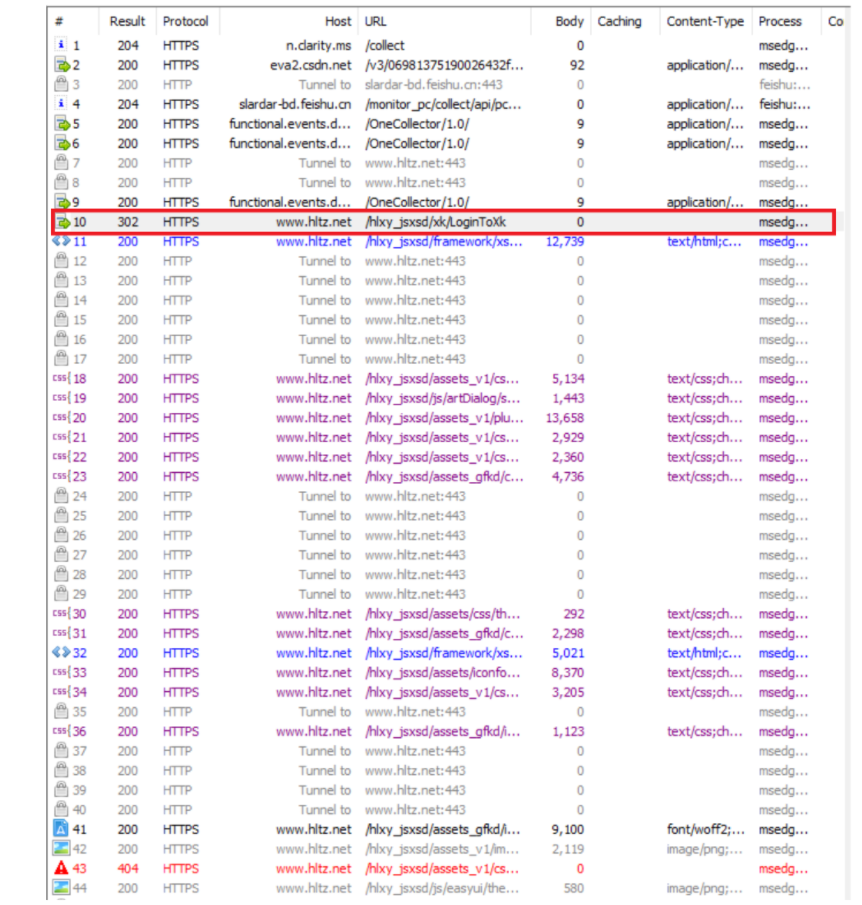This screenshot has width=862, height=905.
Task: Sort sessions by Body column header
Action: (569, 21)
